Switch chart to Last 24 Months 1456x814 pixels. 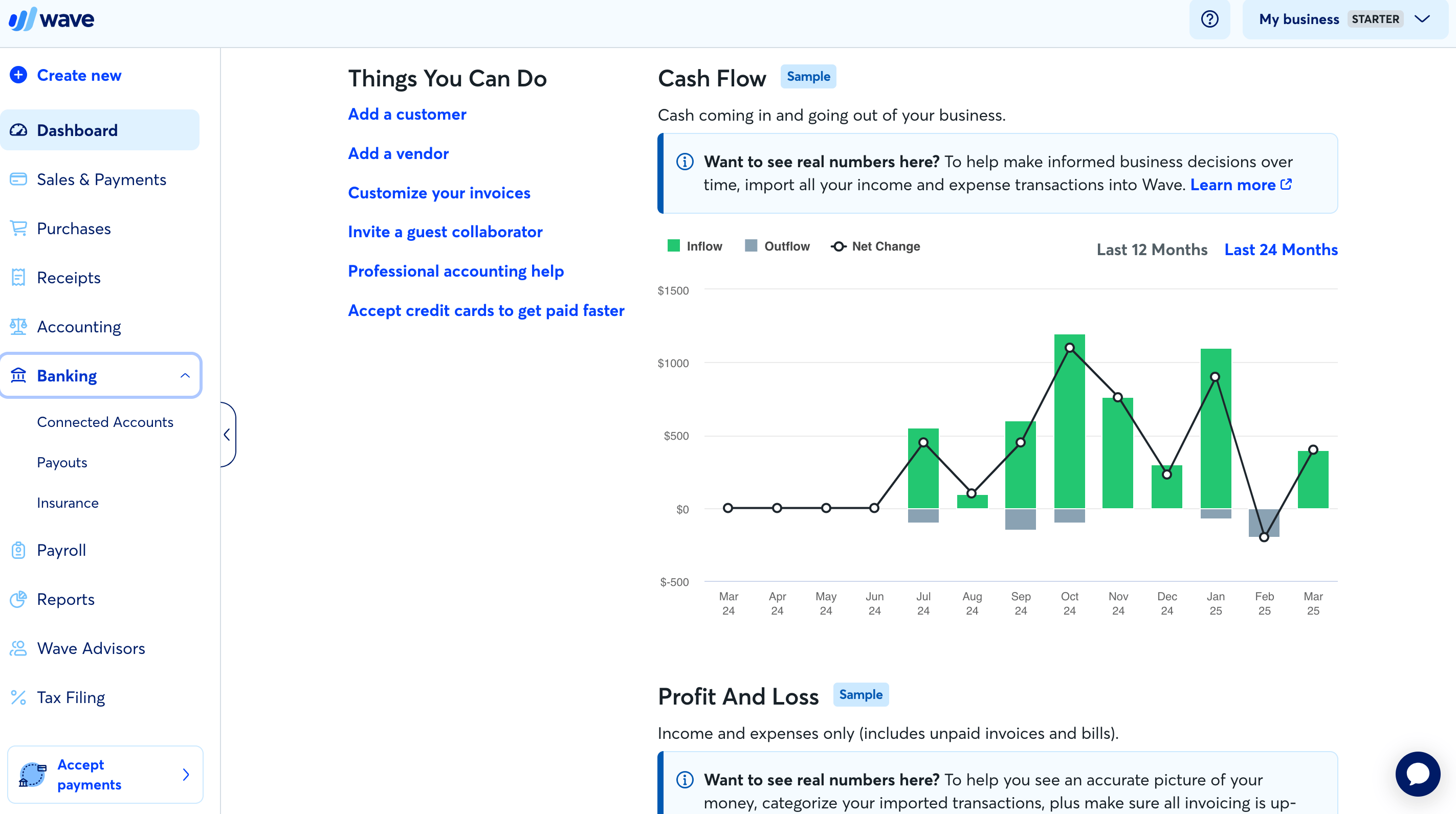click(x=1281, y=249)
